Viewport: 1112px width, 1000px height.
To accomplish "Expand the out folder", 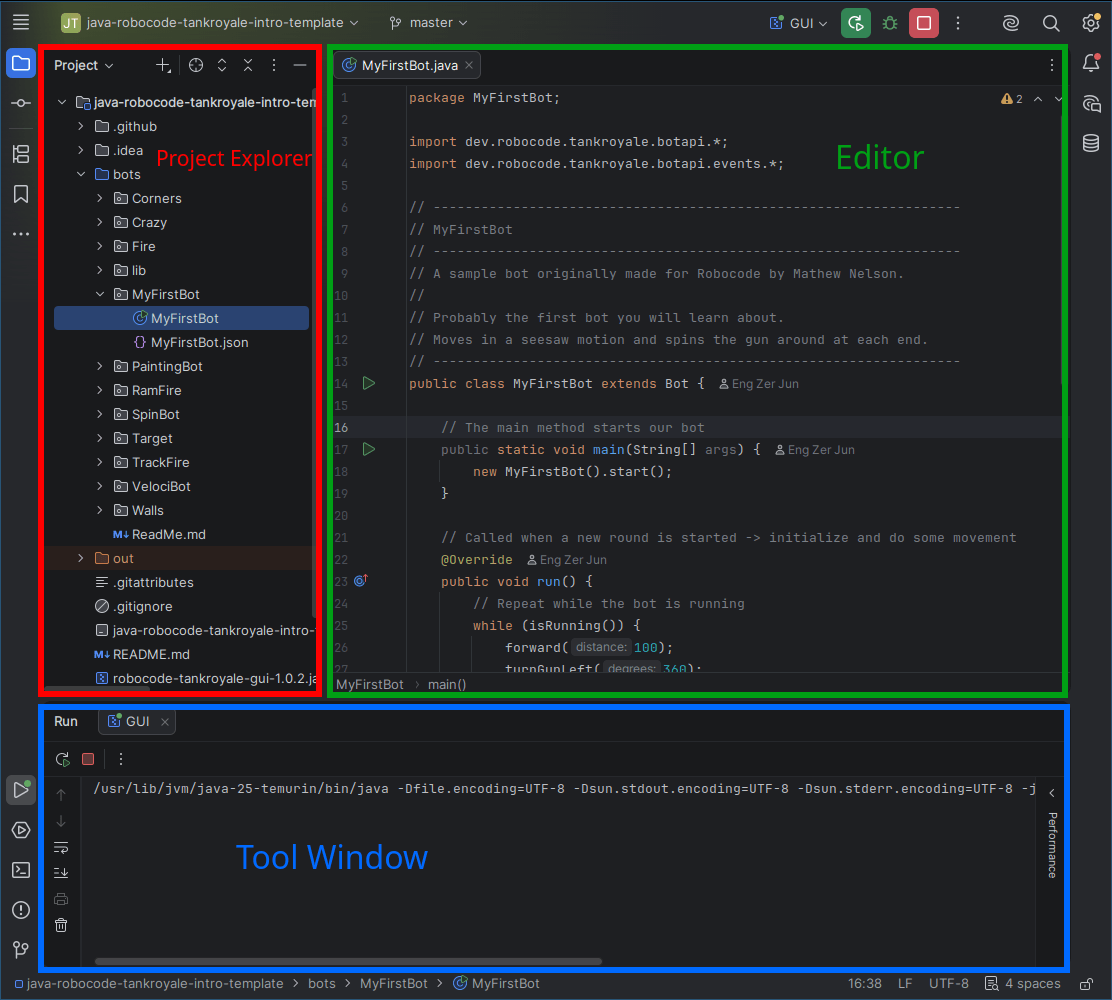I will pos(81,558).
